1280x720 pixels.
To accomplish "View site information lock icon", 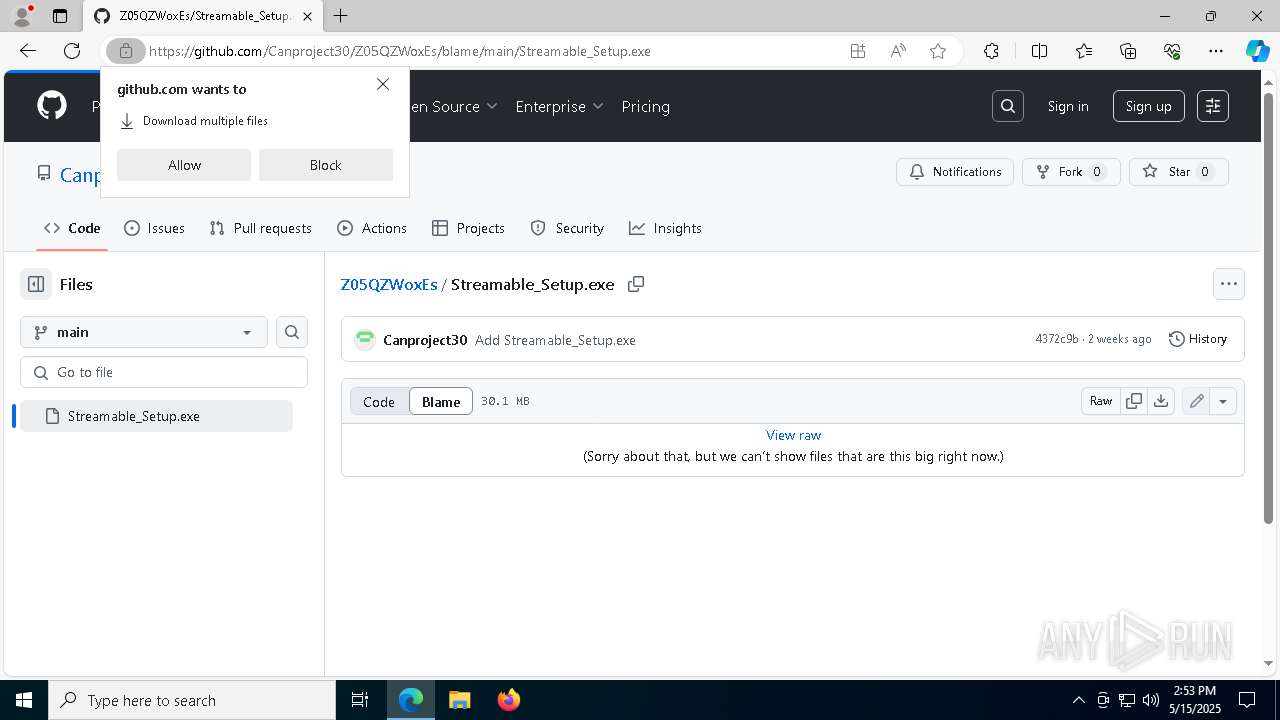I will point(126,51).
